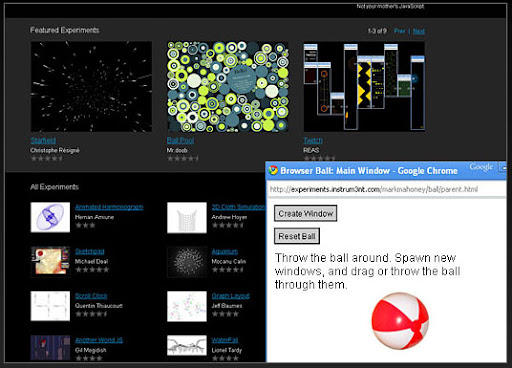The height and width of the screenshot is (368, 512).
Task: Click the Ball Pool title link
Action: [180, 140]
